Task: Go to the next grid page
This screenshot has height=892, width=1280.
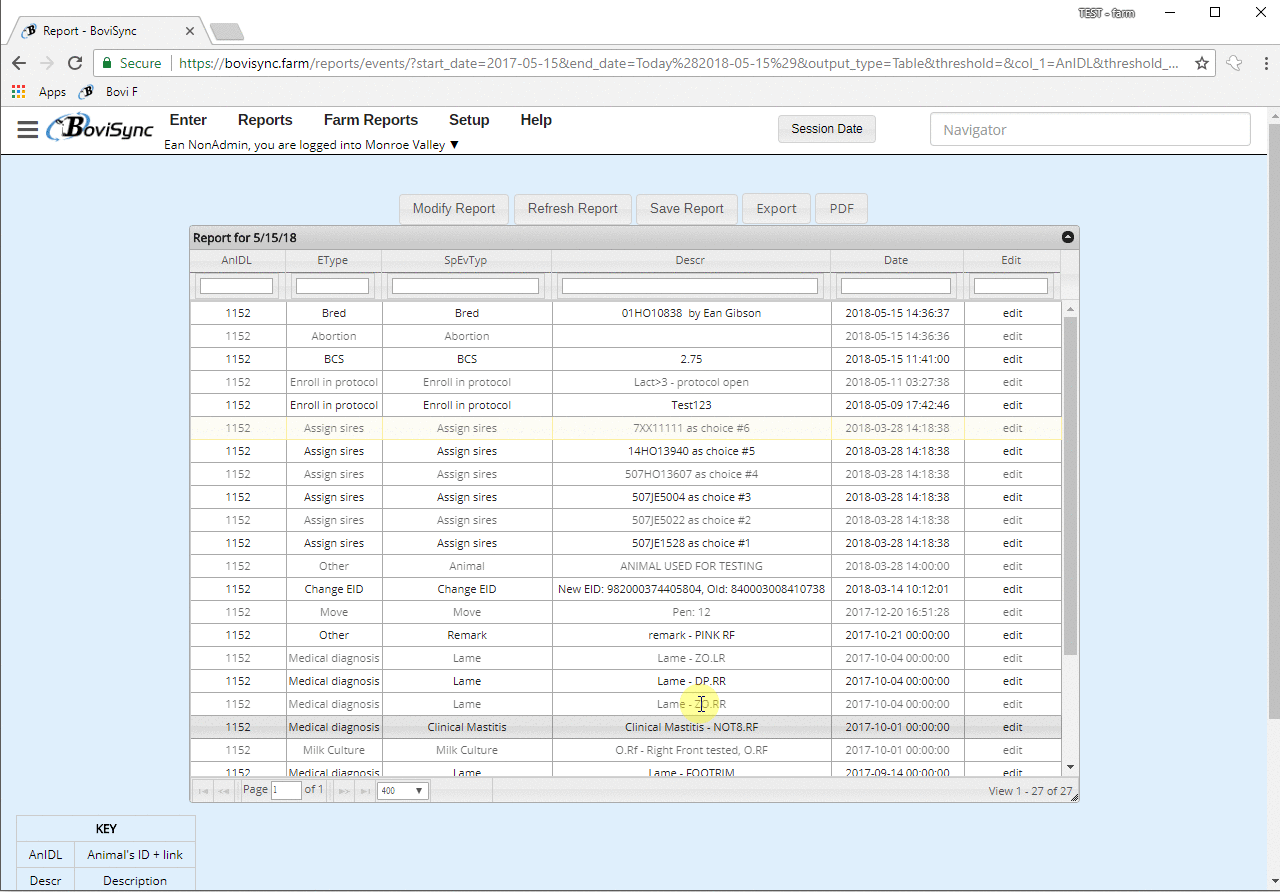Action: [x=343, y=791]
